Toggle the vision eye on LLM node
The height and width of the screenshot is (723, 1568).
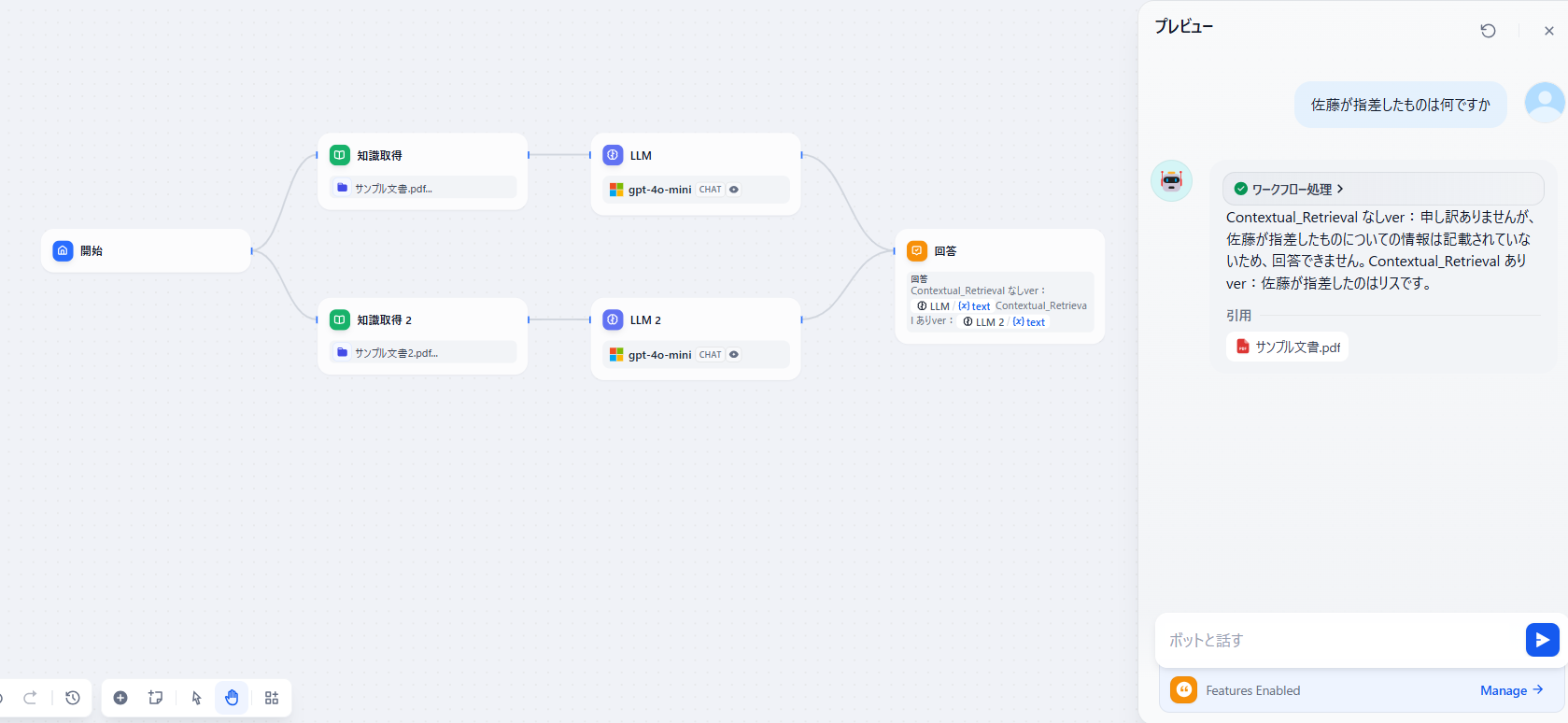point(734,190)
